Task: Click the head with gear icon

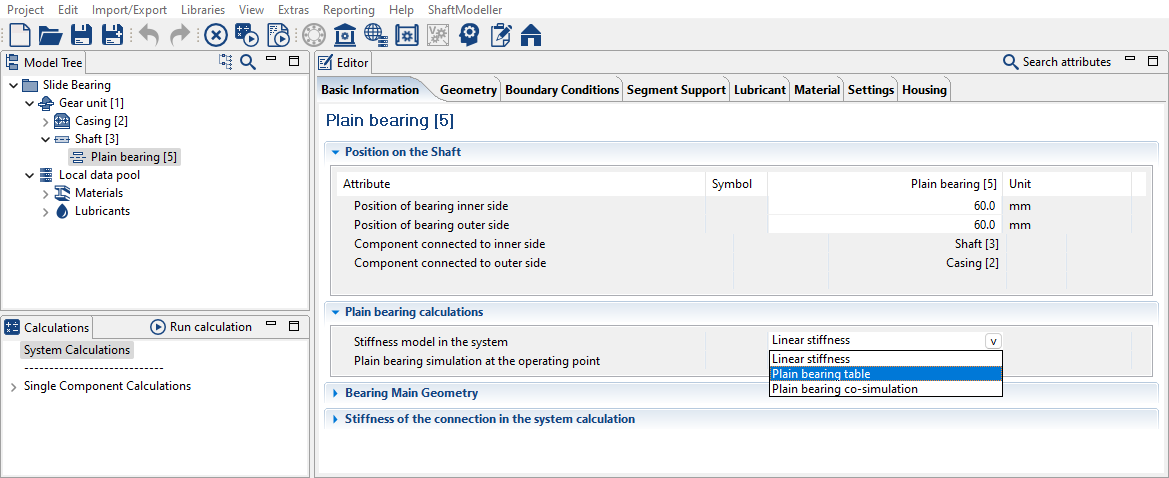Action: click(469, 35)
